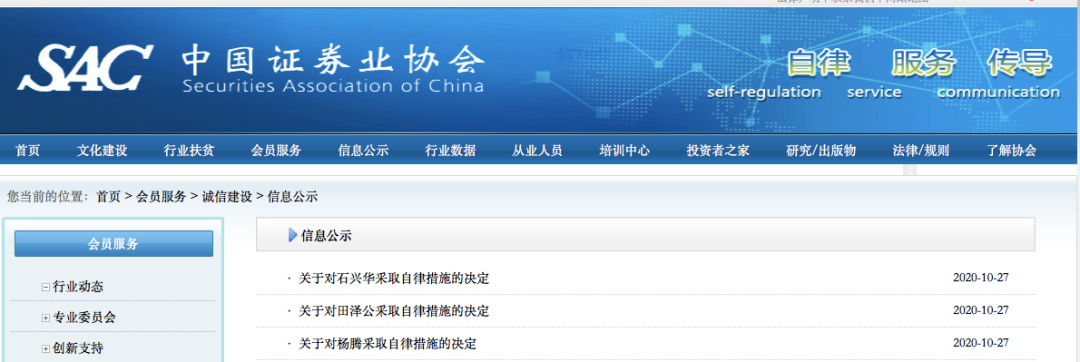This screenshot has width=1080, height=362.
Task: Open notice 关于对石兴华采取自律措施的决定
Action: [393, 279]
